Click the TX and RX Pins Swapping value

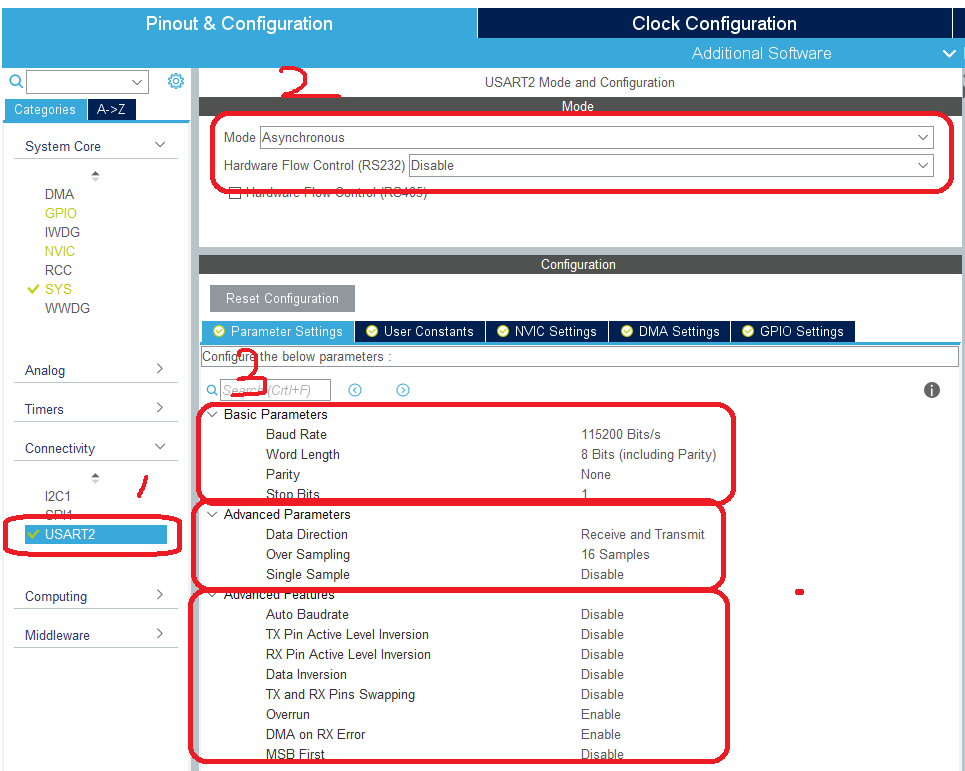(x=602, y=695)
